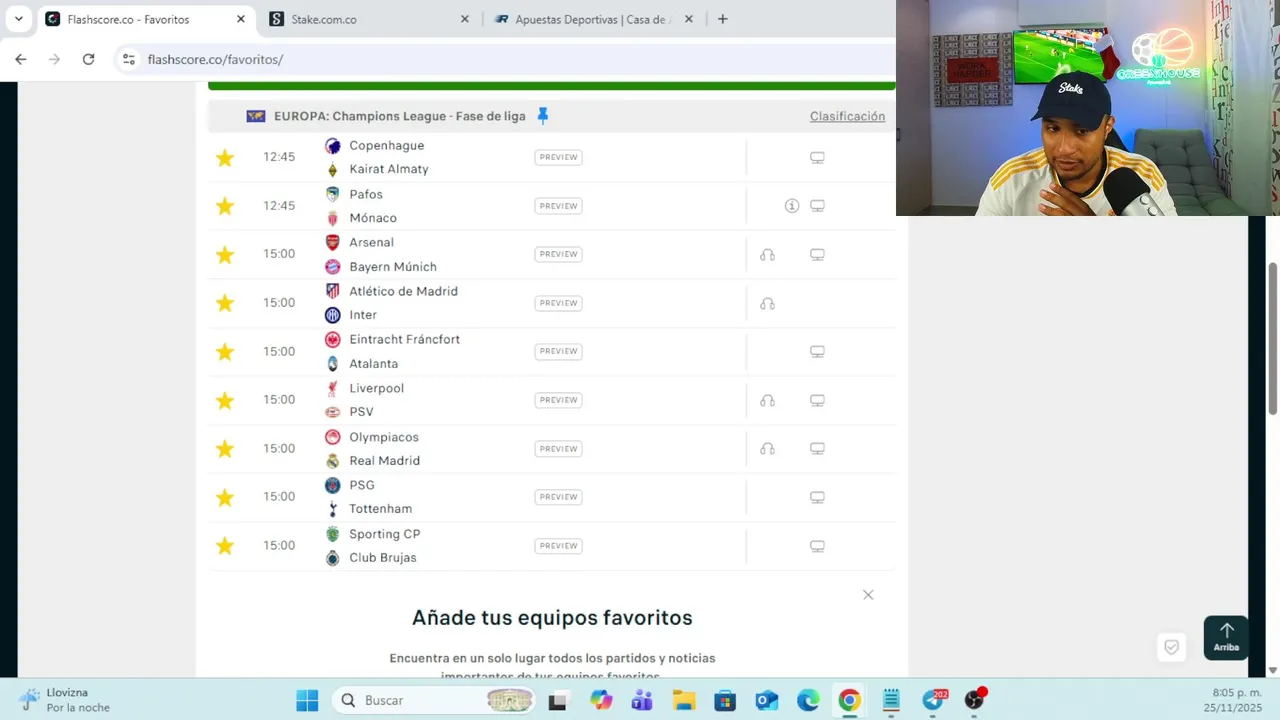Open the Arsenal team name
This screenshot has height=720, width=1280.
tap(371, 242)
